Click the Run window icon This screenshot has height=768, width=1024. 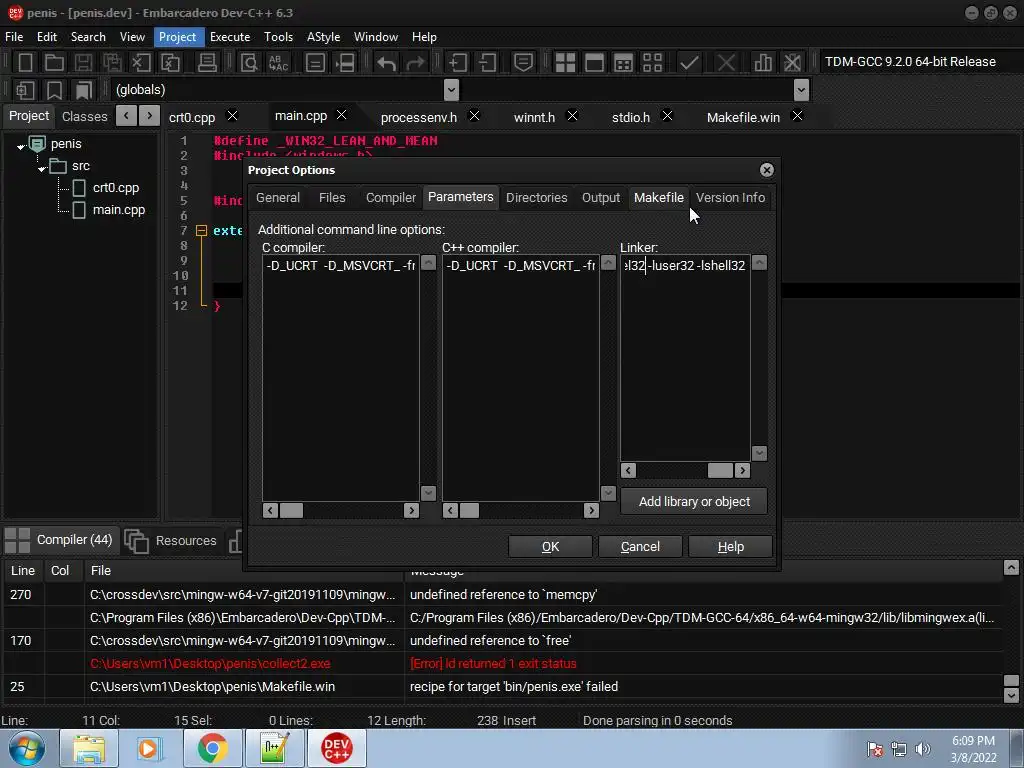coord(594,63)
